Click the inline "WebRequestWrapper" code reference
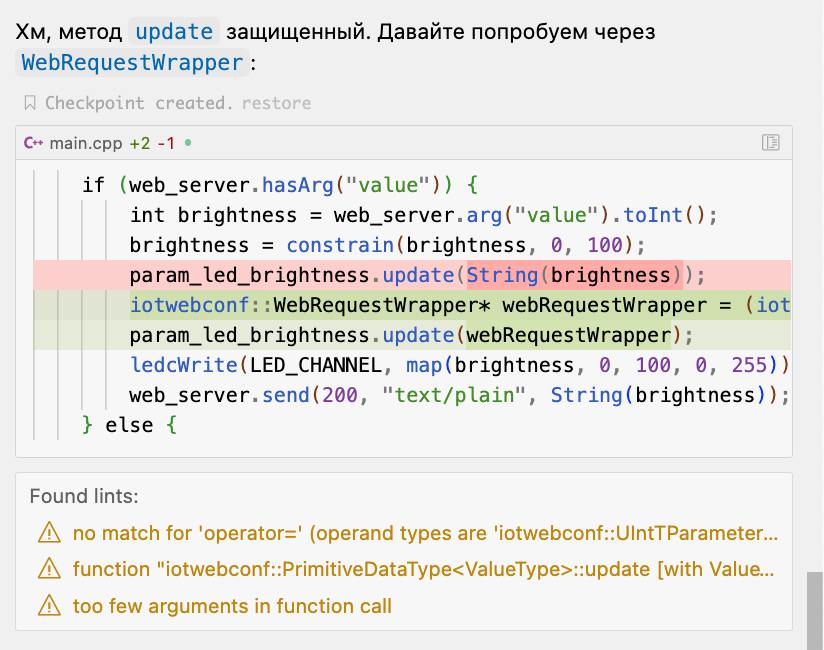The width and height of the screenshot is (824, 650). (x=132, y=63)
